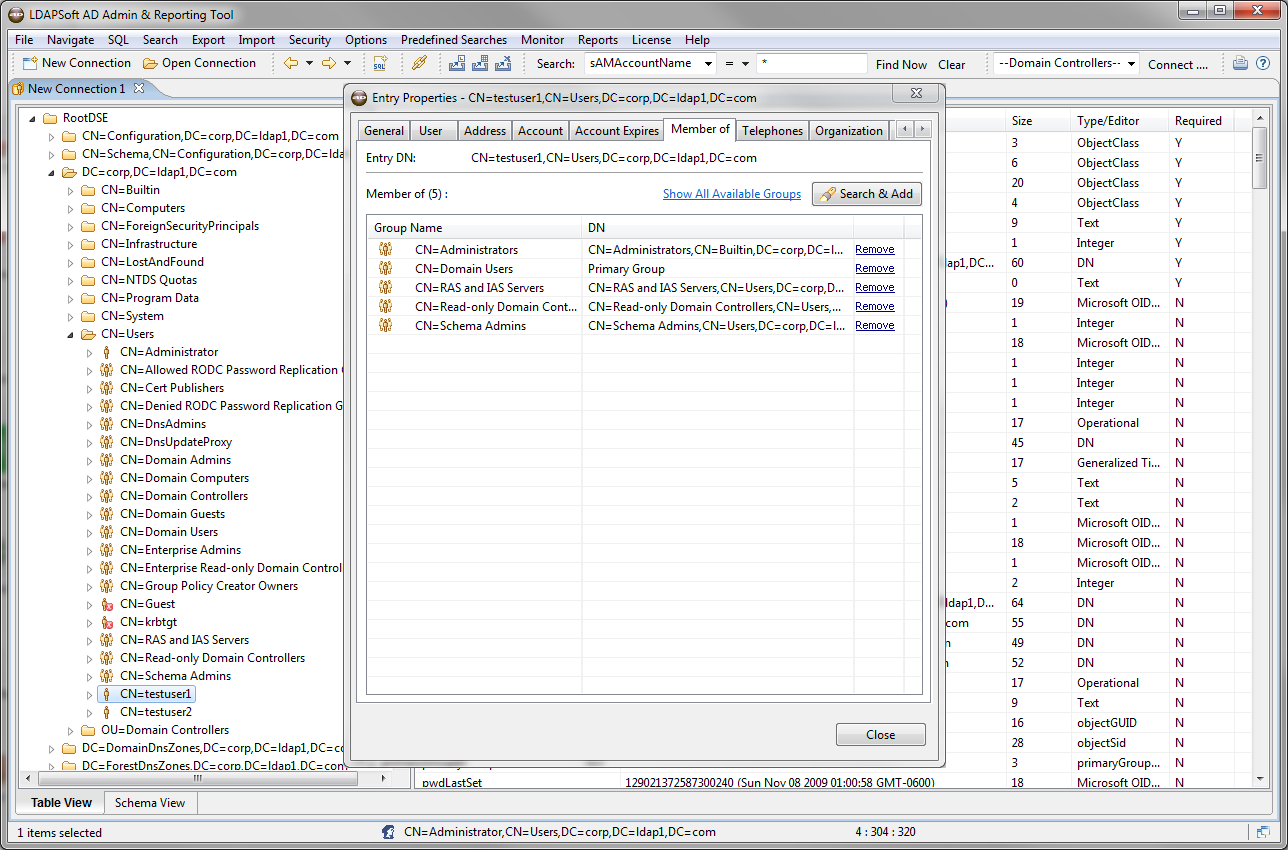Click the folder icon beside CN=Builtin
The width and height of the screenshot is (1288, 850).
(87, 190)
